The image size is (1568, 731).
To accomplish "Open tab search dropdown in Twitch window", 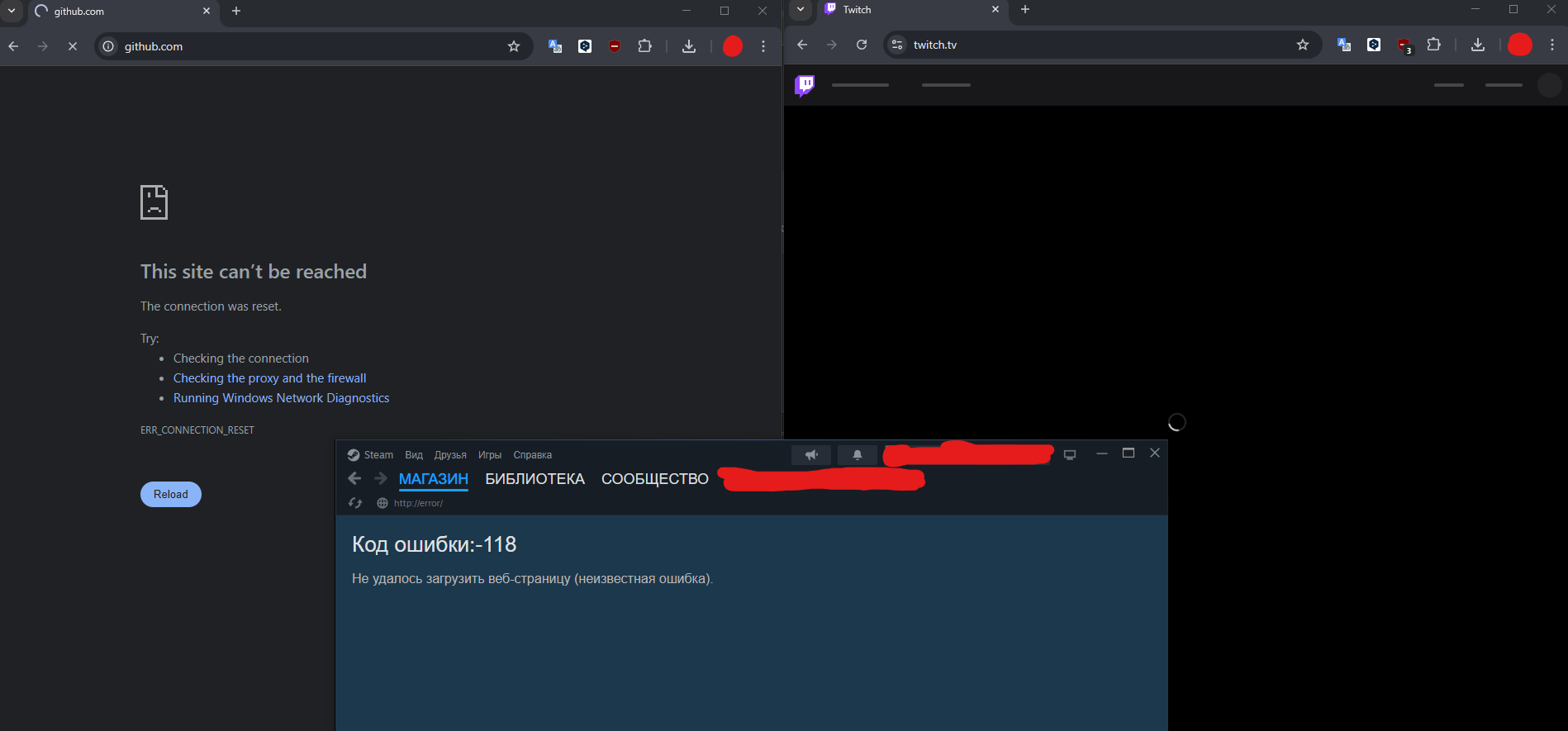I will [x=801, y=9].
